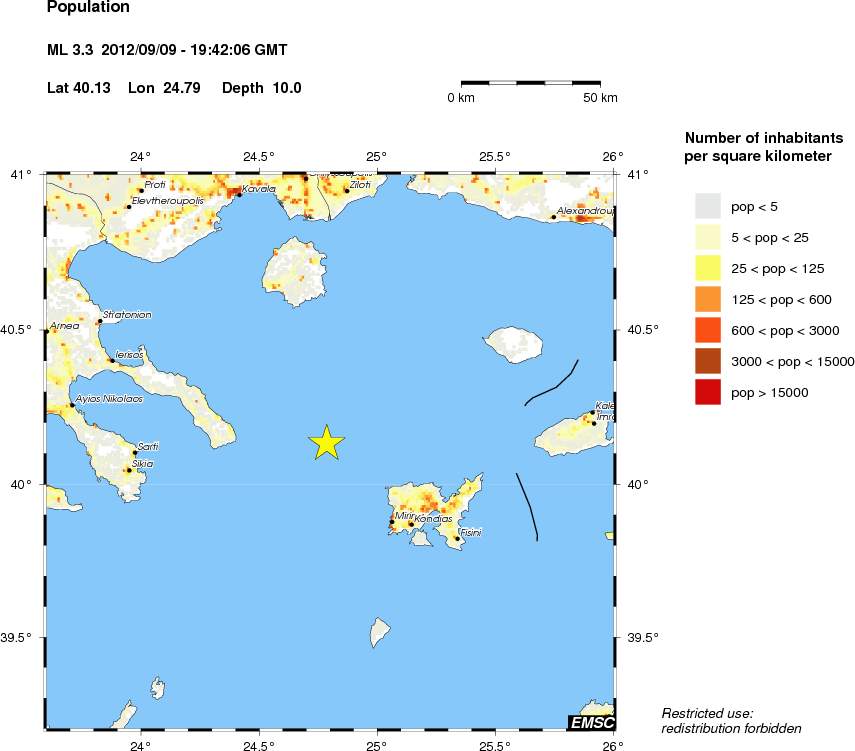
Task: Click the brown '3000 < pop < 15000' swatch
Action: point(708,361)
